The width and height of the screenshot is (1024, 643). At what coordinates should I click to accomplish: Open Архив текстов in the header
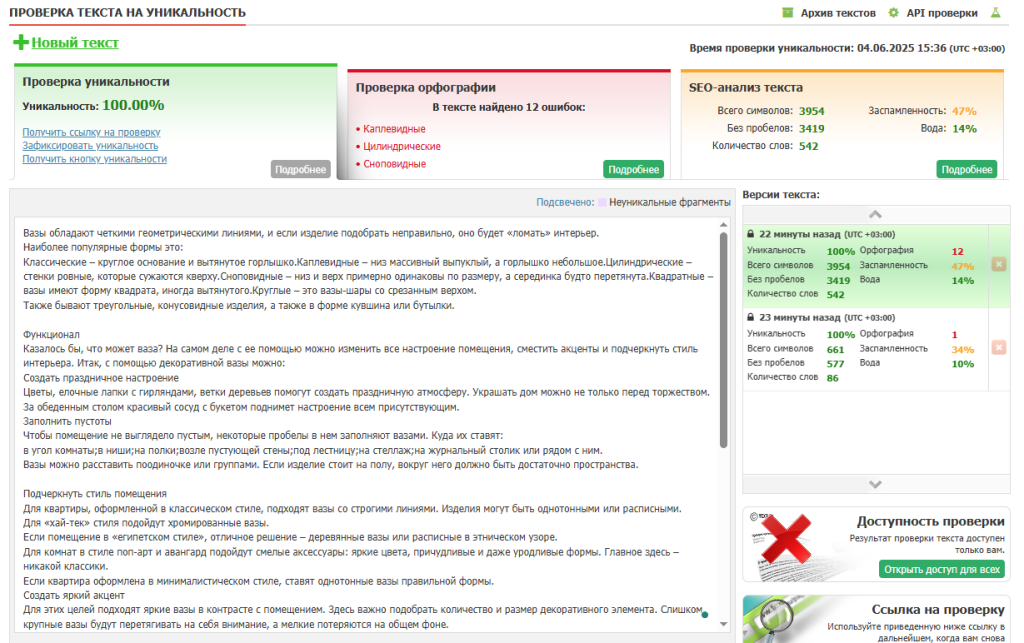tap(838, 13)
